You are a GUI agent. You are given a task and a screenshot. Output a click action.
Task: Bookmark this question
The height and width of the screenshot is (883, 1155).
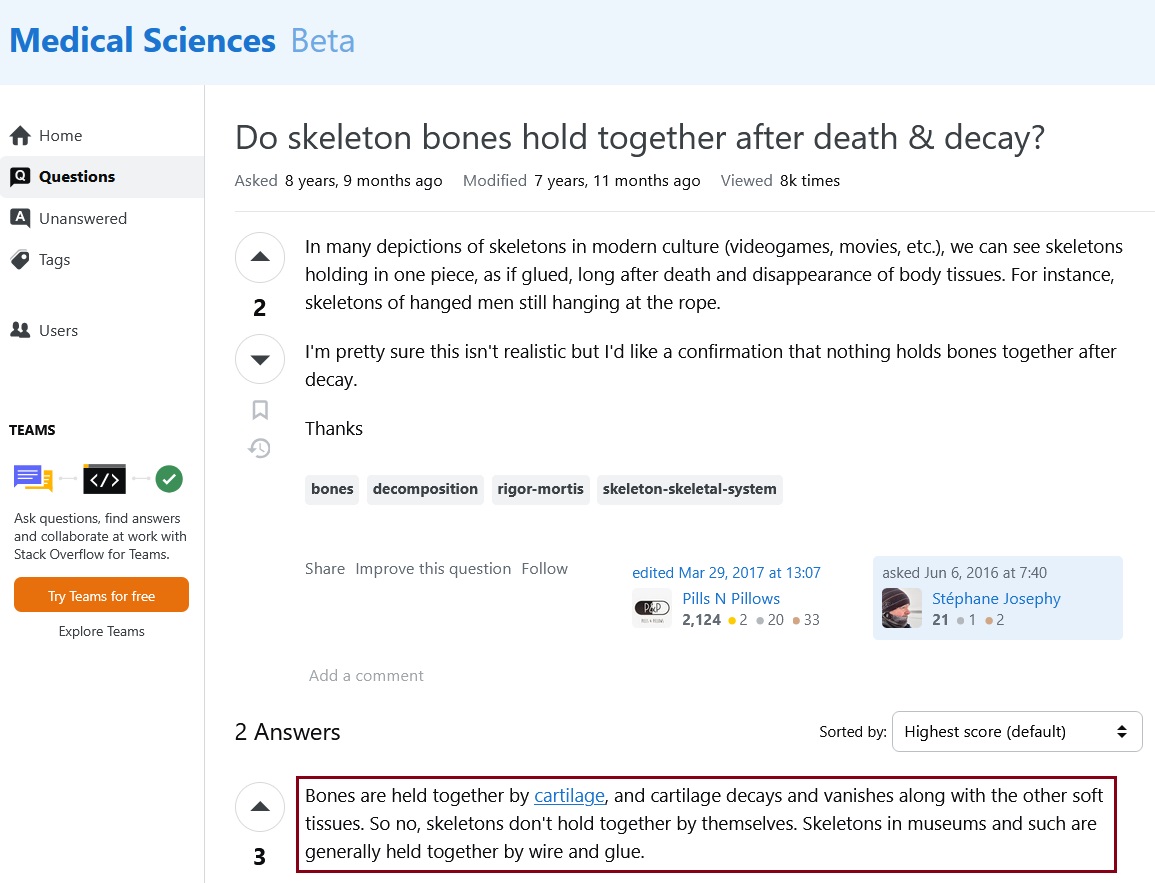(260, 410)
